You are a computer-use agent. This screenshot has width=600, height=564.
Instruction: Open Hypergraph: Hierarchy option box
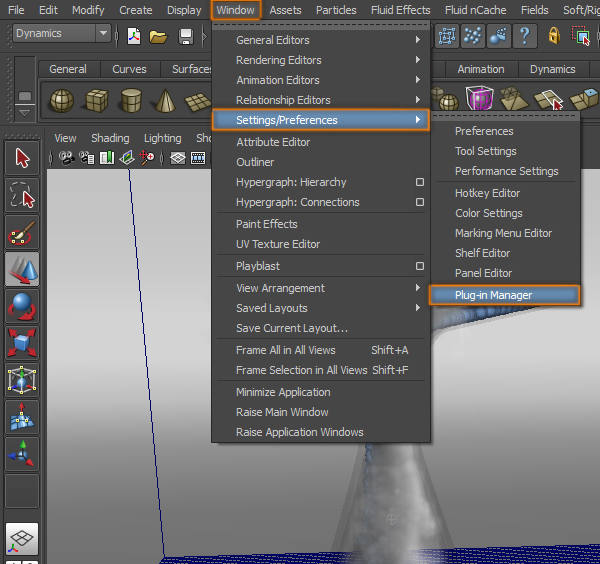(x=420, y=183)
